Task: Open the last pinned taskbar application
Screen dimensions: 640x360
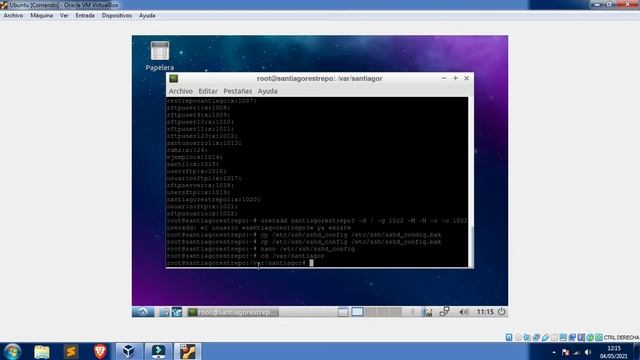Action: tap(187, 351)
